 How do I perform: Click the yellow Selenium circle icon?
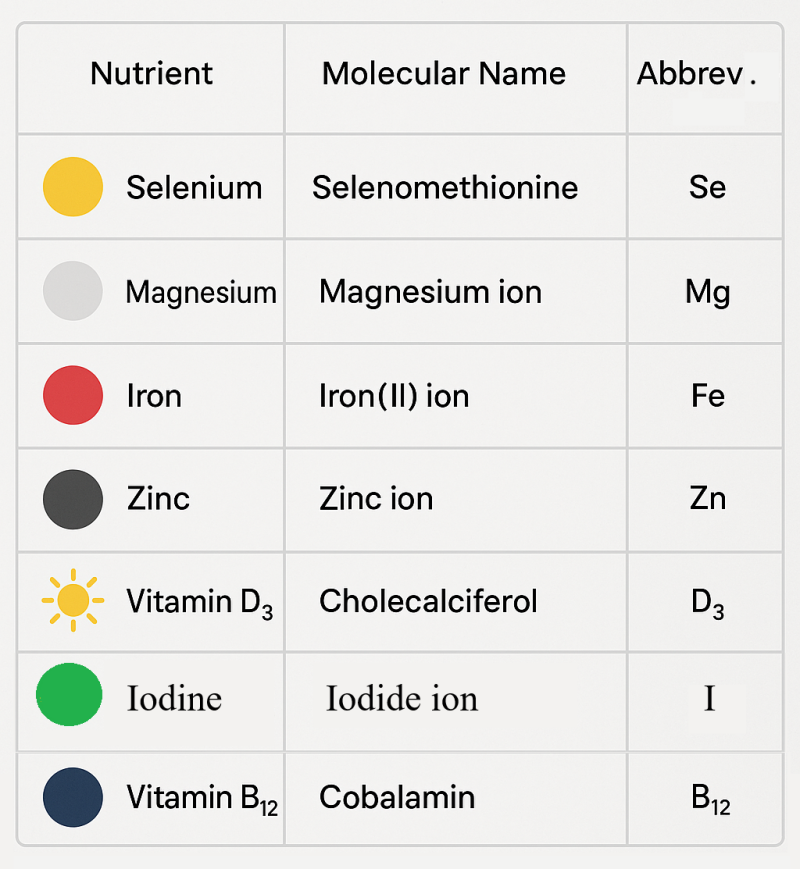point(73,187)
